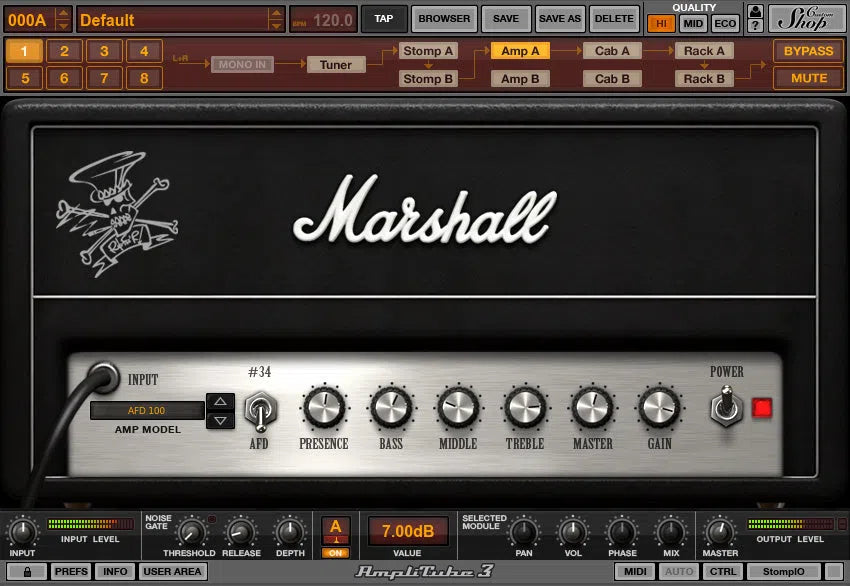Click the user account icon near Custom Shop
This screenshot has height=586, width=850.
click(x=755, y=10)
